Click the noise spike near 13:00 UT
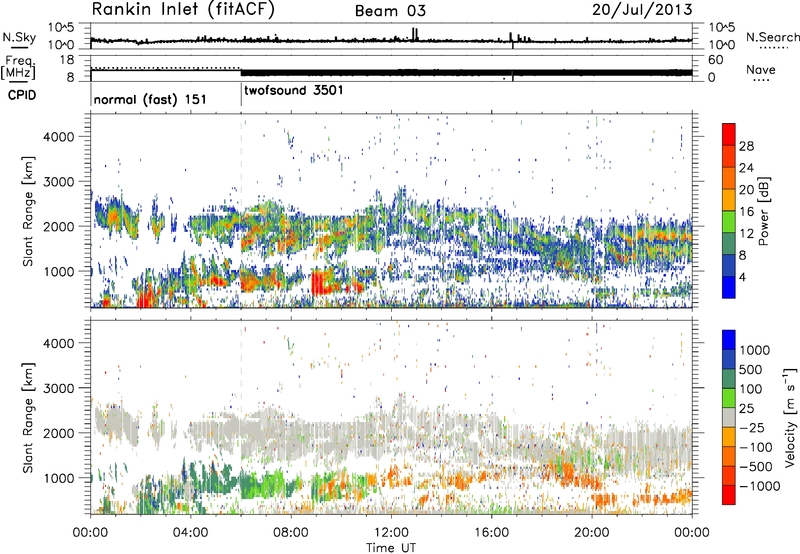The image size is (800, 554). [x=415, y=34]
